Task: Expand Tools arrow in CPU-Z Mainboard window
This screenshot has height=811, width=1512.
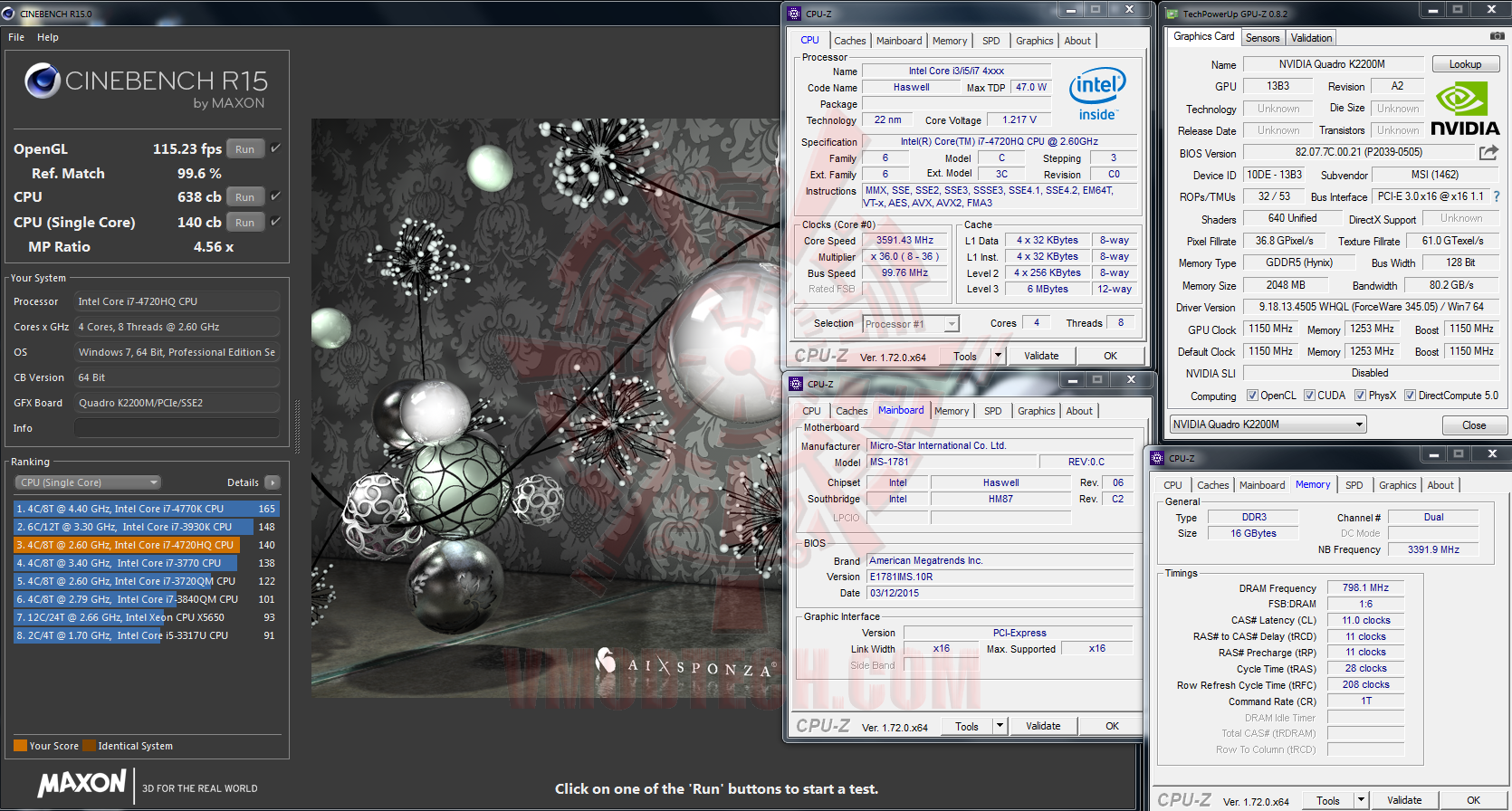Action: click(1000, 726)
